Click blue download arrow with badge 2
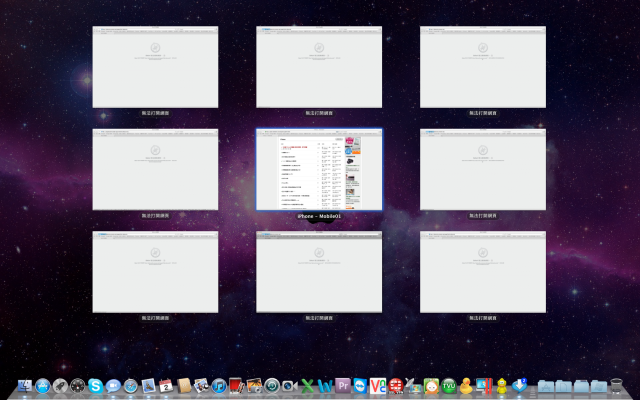Screen dimensions: 640x400 tap(519, 385)
